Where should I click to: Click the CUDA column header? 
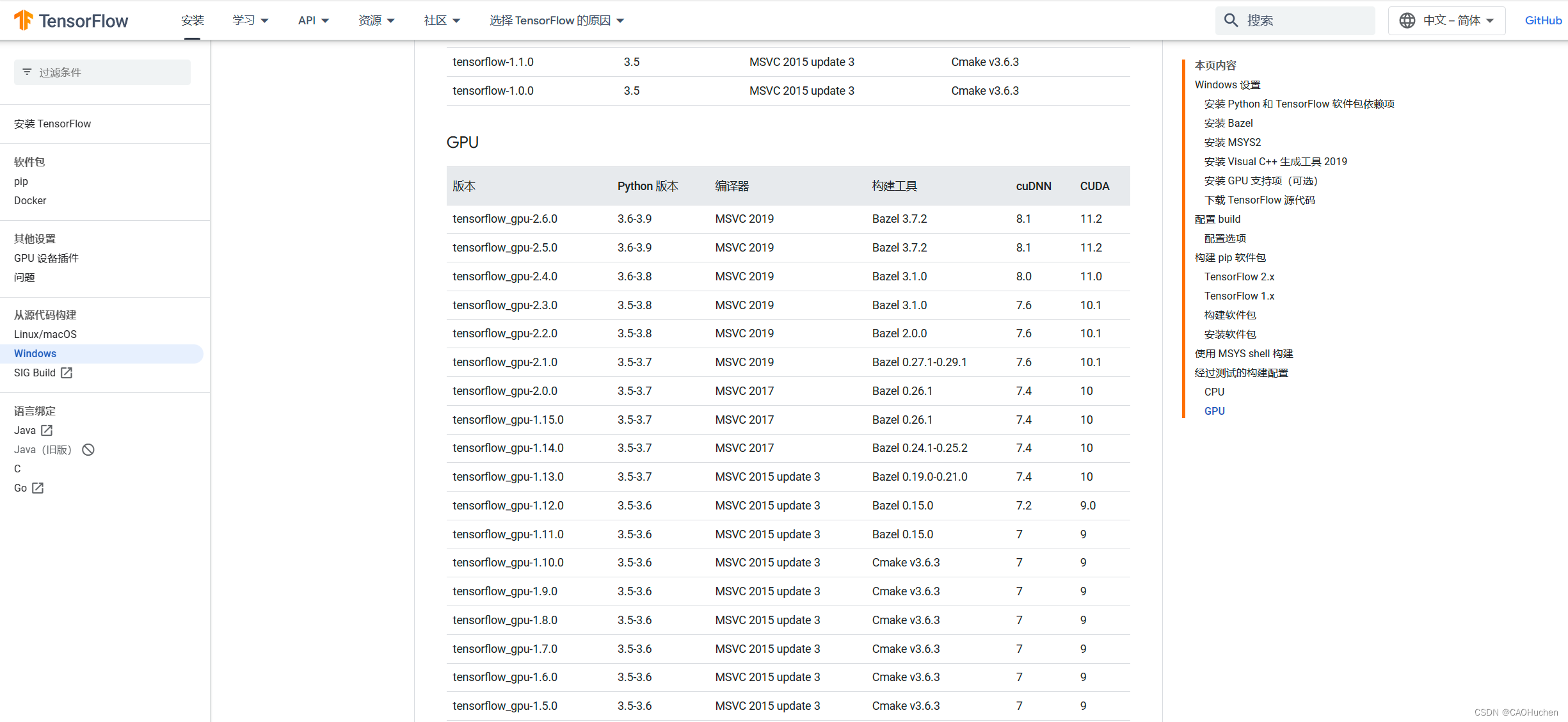pos(1094,186)
